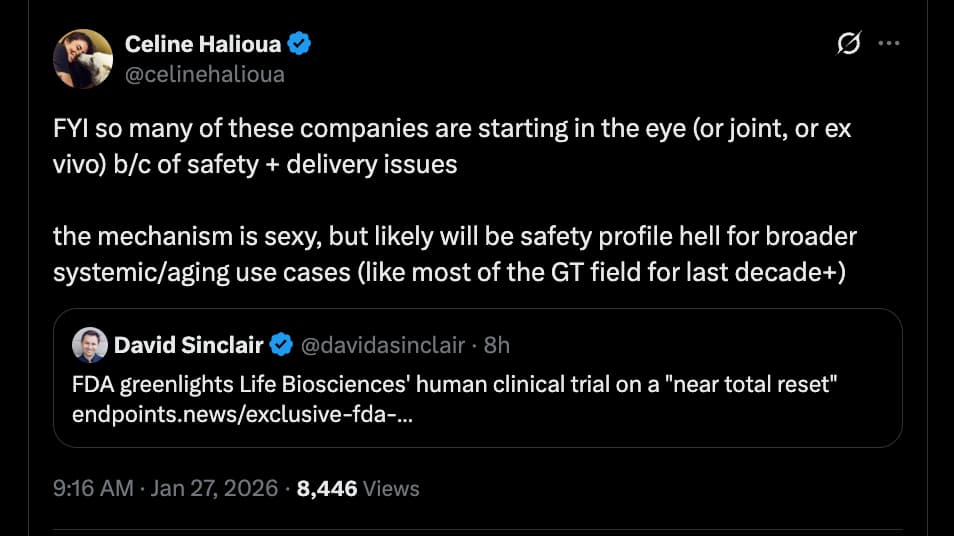Open the three-dot more options menu
This screenshot has width=954, height=536.
point(889,44)
